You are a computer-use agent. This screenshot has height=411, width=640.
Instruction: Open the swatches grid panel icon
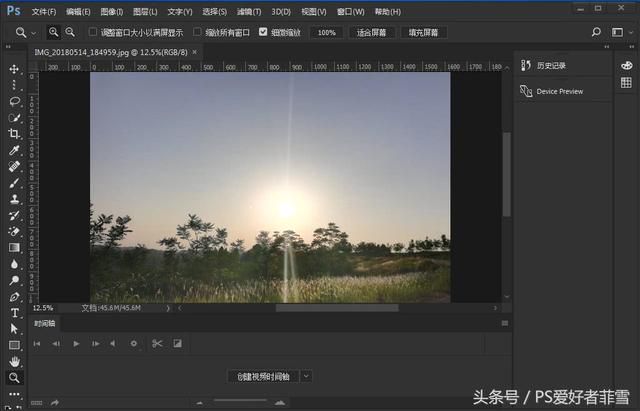626,83
